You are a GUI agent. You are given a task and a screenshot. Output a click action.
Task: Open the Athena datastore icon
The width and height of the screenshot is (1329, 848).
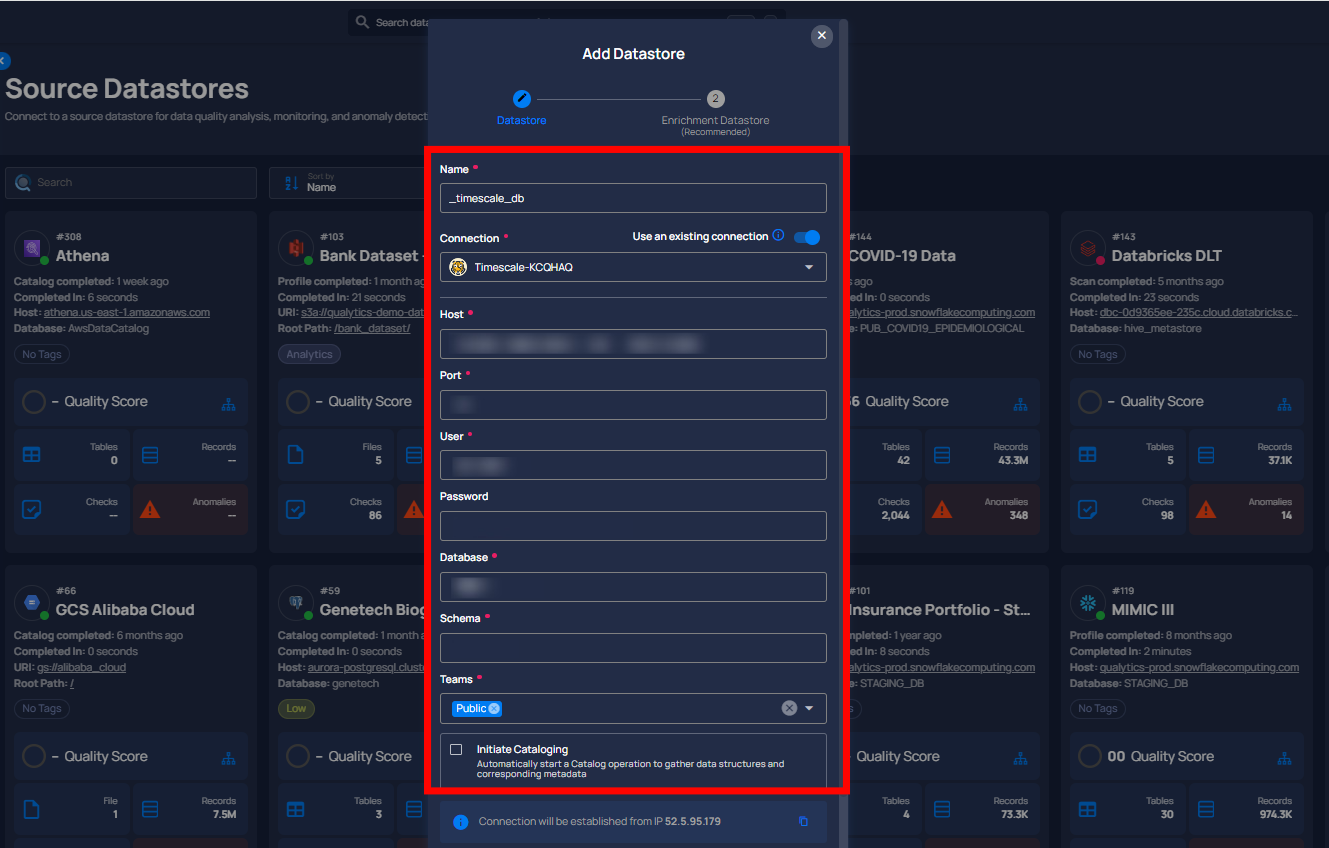coord(32,248)
